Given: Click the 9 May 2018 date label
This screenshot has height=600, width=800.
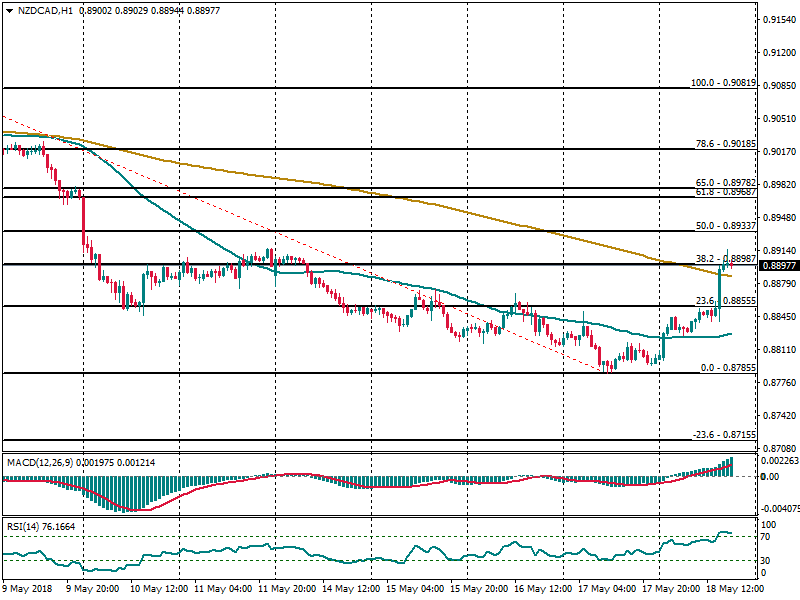Looking at the screenshot, I should click(x=27, y=590).
